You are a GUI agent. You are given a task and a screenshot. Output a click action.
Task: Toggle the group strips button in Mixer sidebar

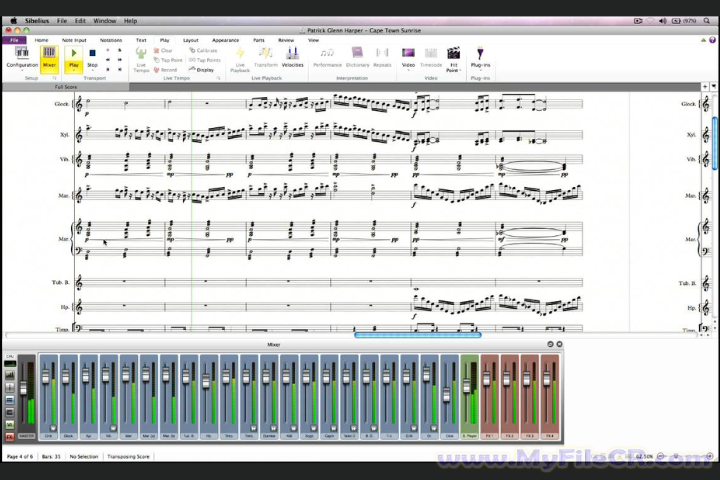click(x=10, y=412)
